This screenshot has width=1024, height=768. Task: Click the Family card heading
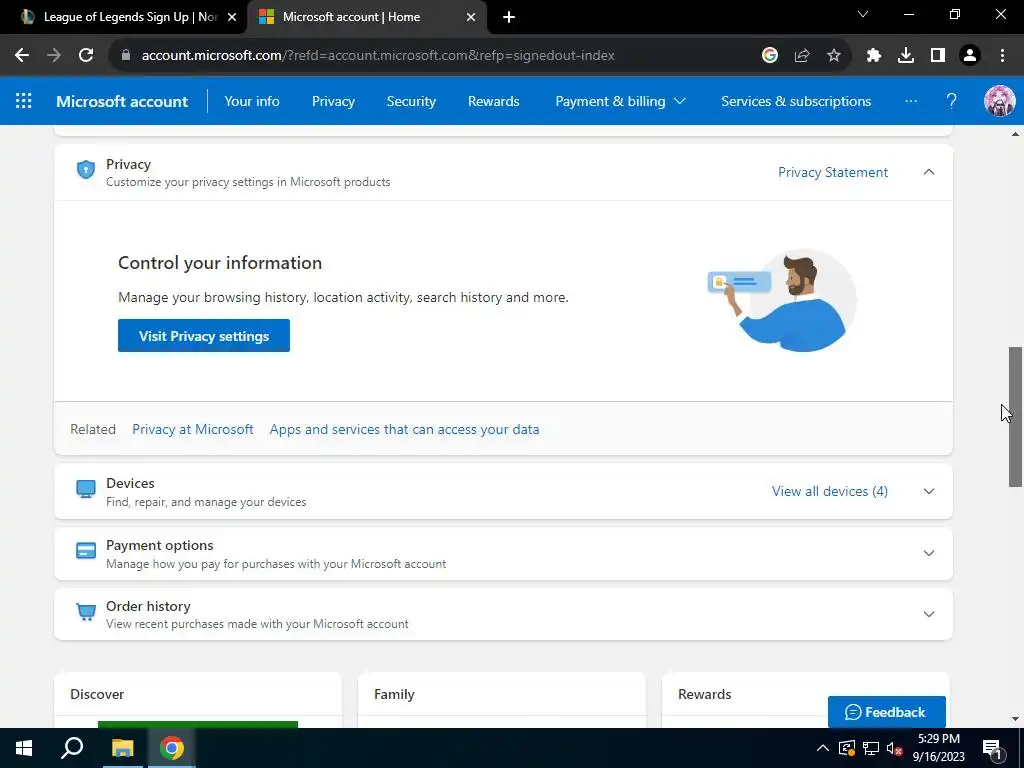(394, 694)
